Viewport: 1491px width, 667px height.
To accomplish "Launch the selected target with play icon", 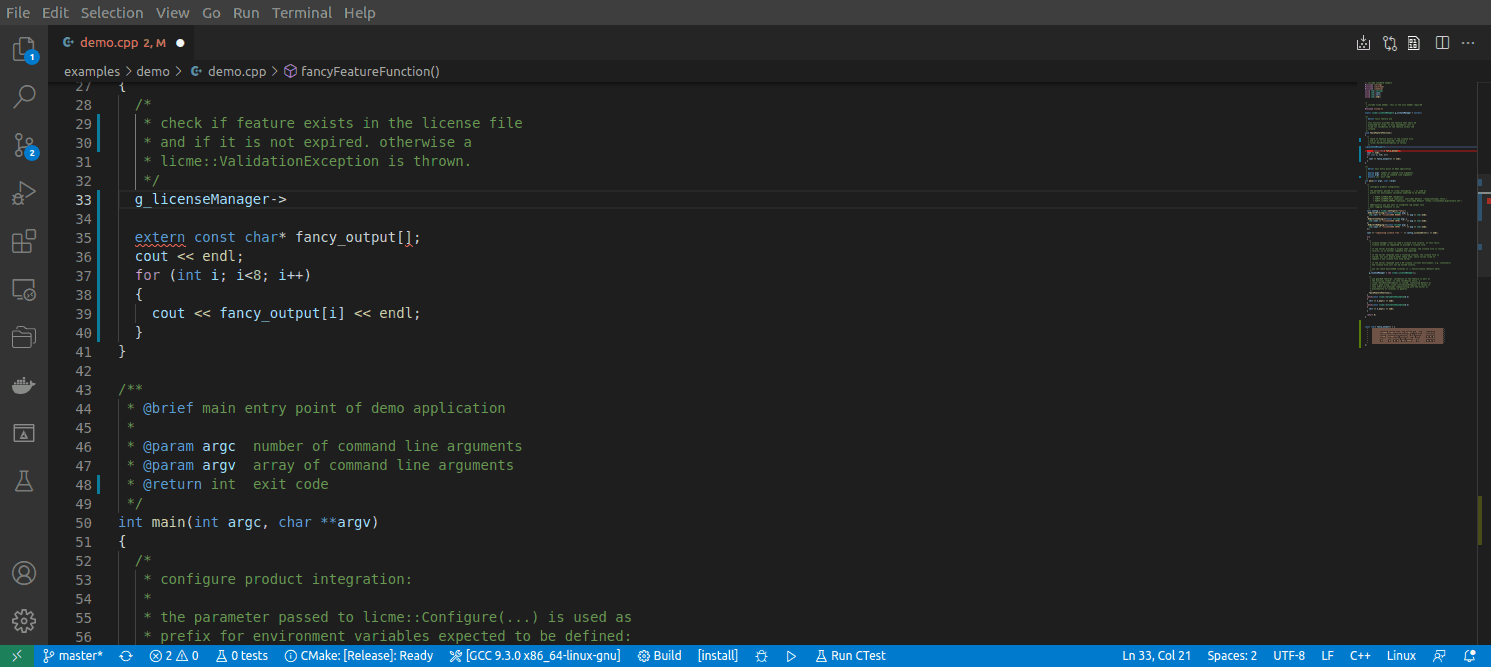I will tap(791, 656).
